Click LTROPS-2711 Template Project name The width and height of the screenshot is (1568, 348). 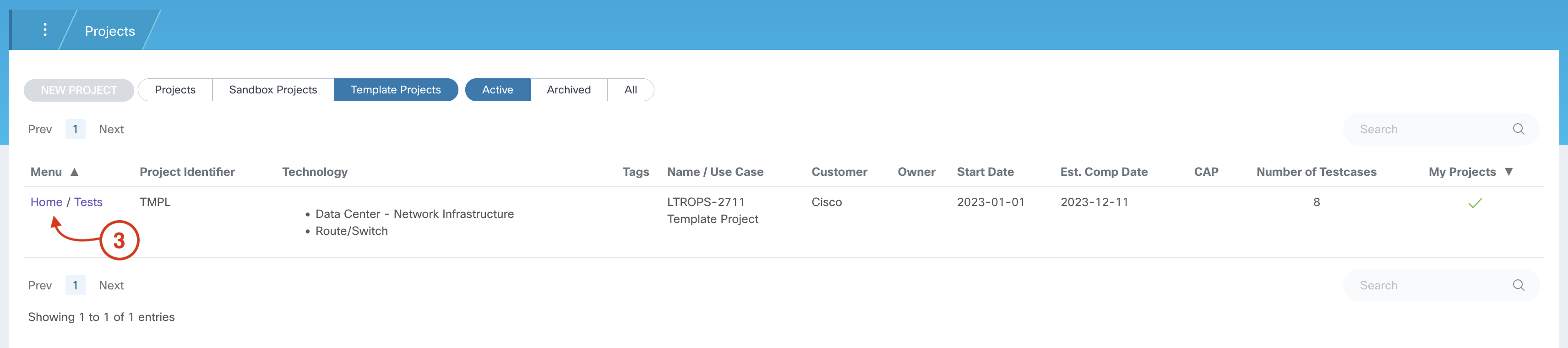pyautogui.click(x=713, y=211)
